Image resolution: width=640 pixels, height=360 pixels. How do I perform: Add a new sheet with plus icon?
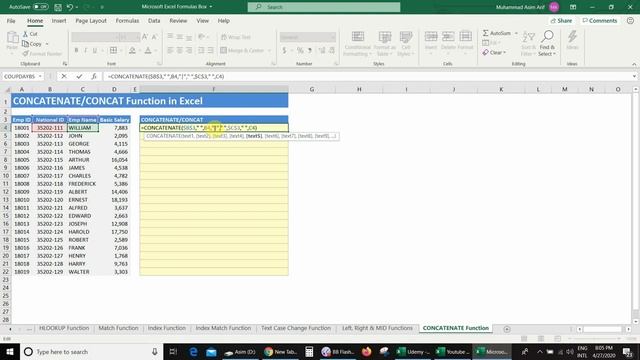pos(507,329)
